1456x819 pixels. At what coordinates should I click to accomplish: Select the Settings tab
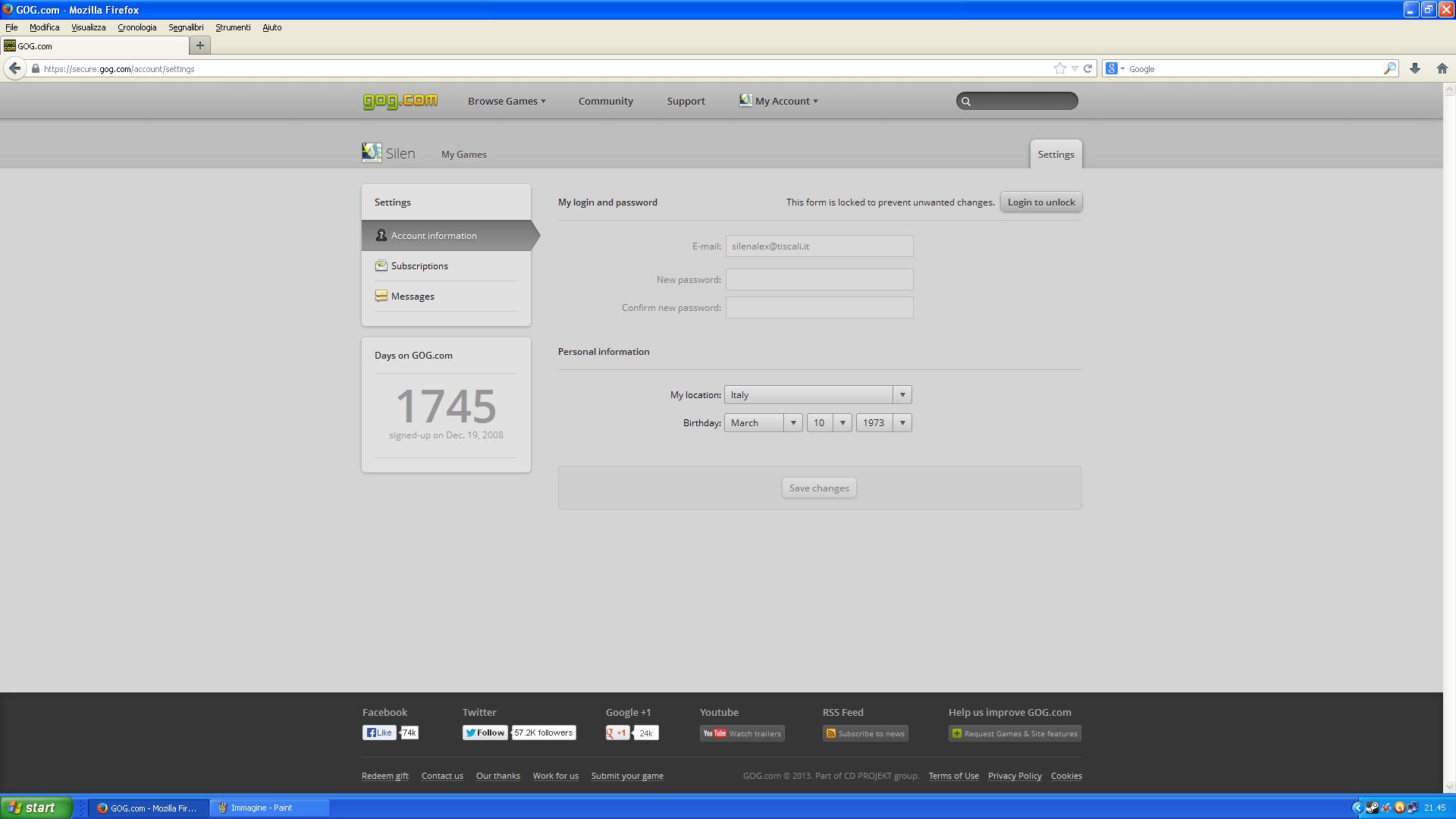click(1056, 154)
